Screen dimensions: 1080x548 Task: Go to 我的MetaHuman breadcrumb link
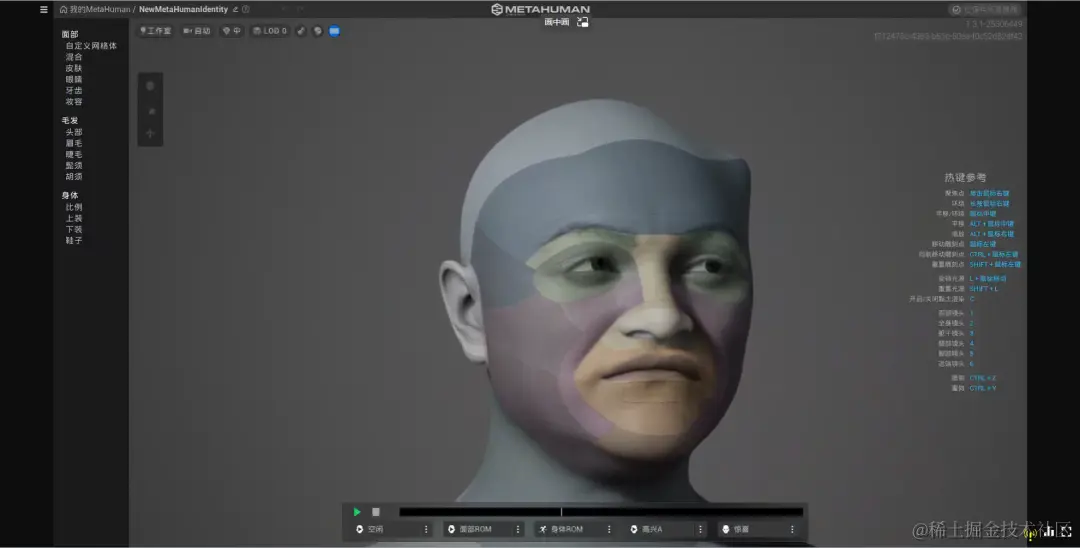point(99,10)
